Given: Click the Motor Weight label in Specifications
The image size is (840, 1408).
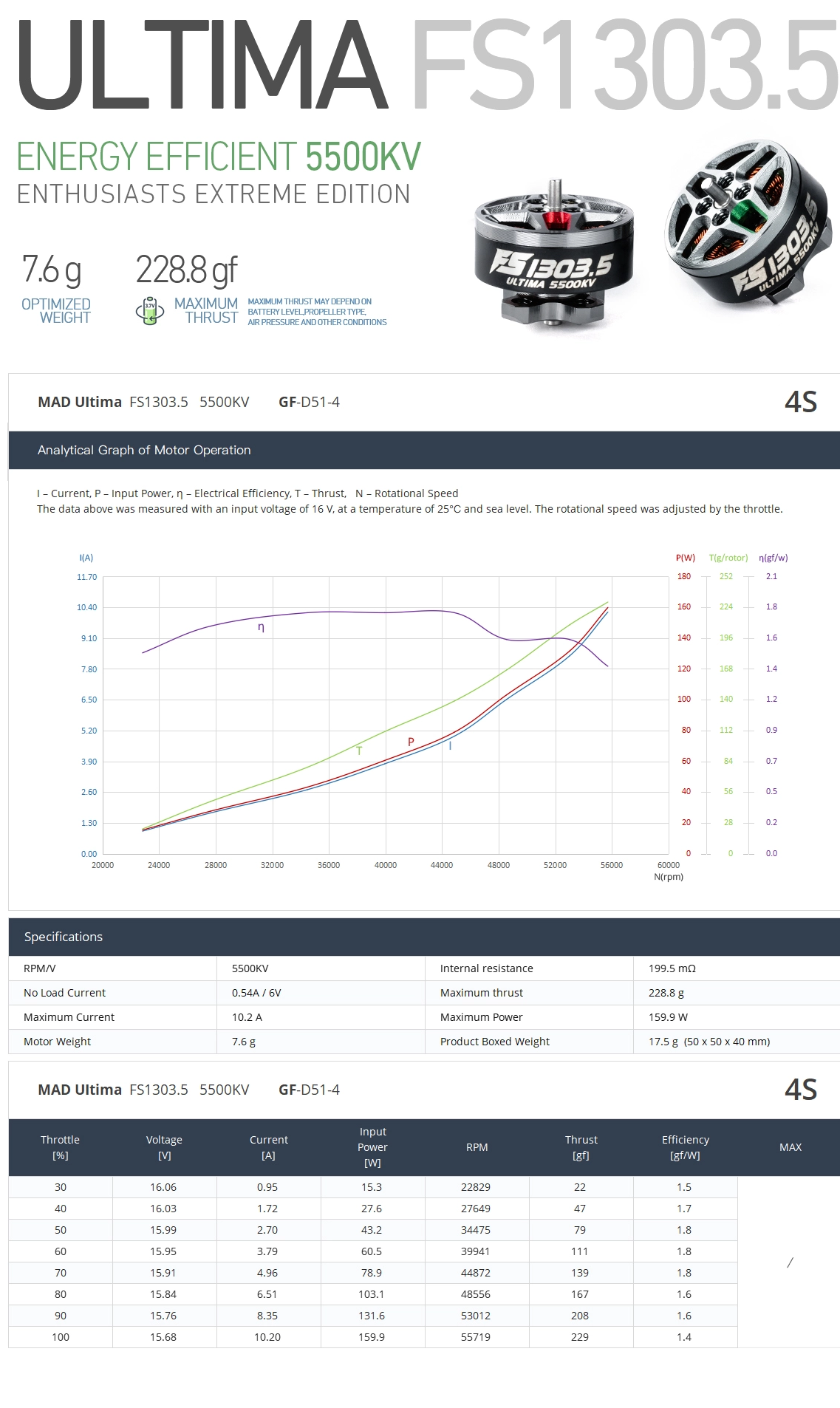Looking at the screenshot, I should [x=57, y=1042].
